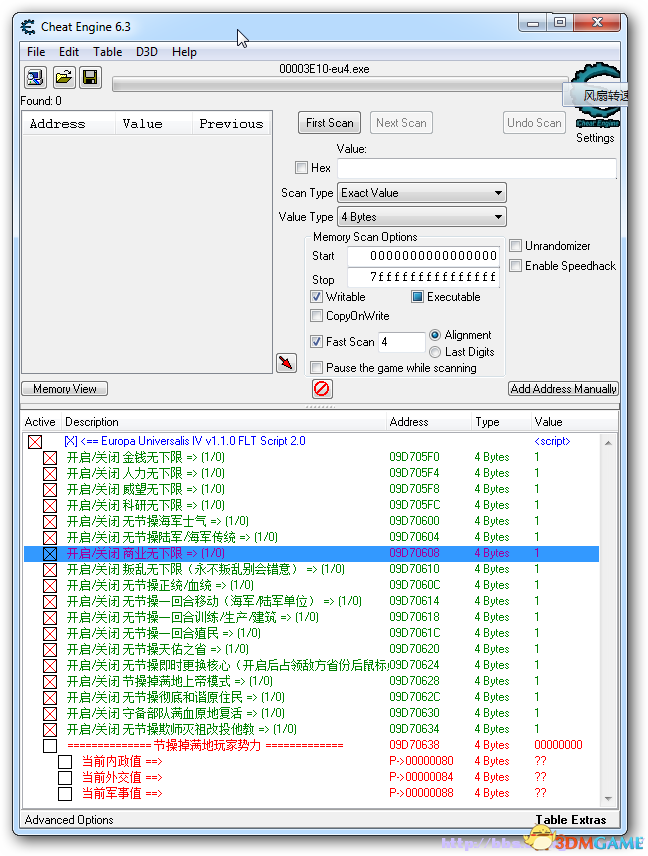Click the Address column header in results
Image resolution: width=648 pixels, height=856 pixels.
[x=69, y=124]
